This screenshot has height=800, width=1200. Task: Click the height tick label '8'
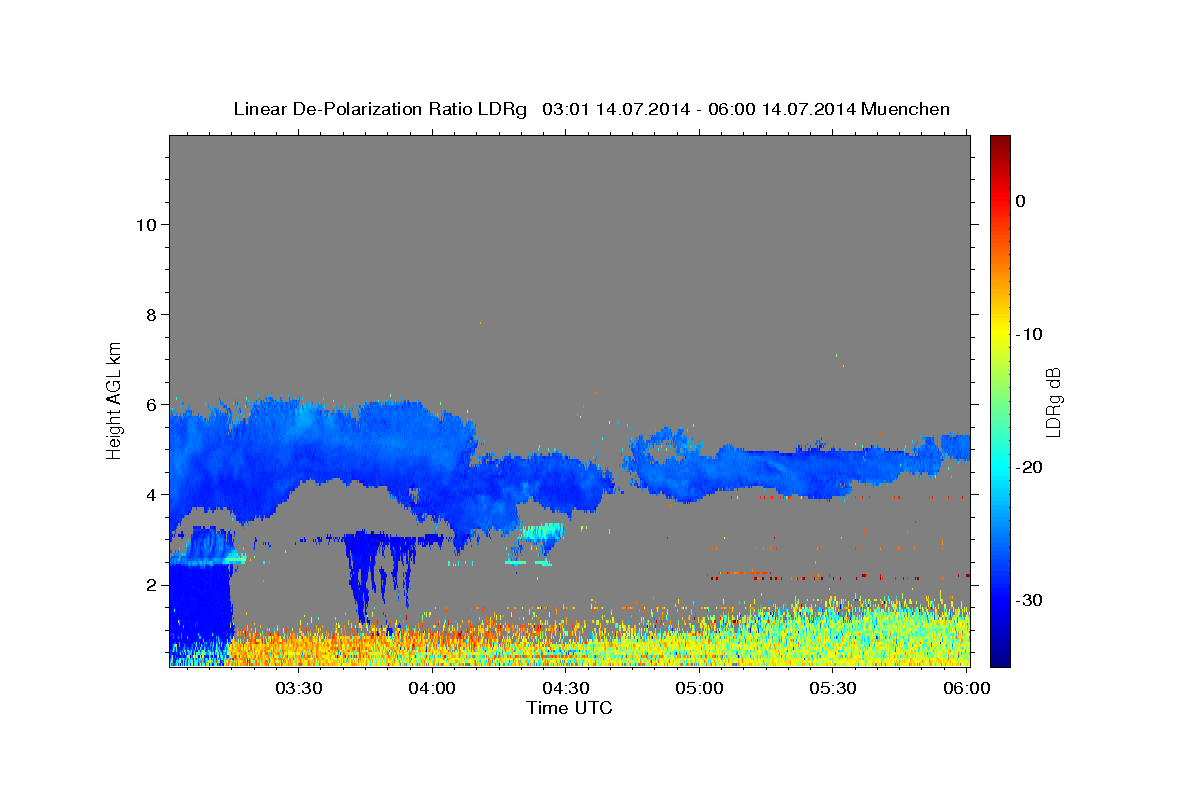pyautogui.click(x=150, y=314)
